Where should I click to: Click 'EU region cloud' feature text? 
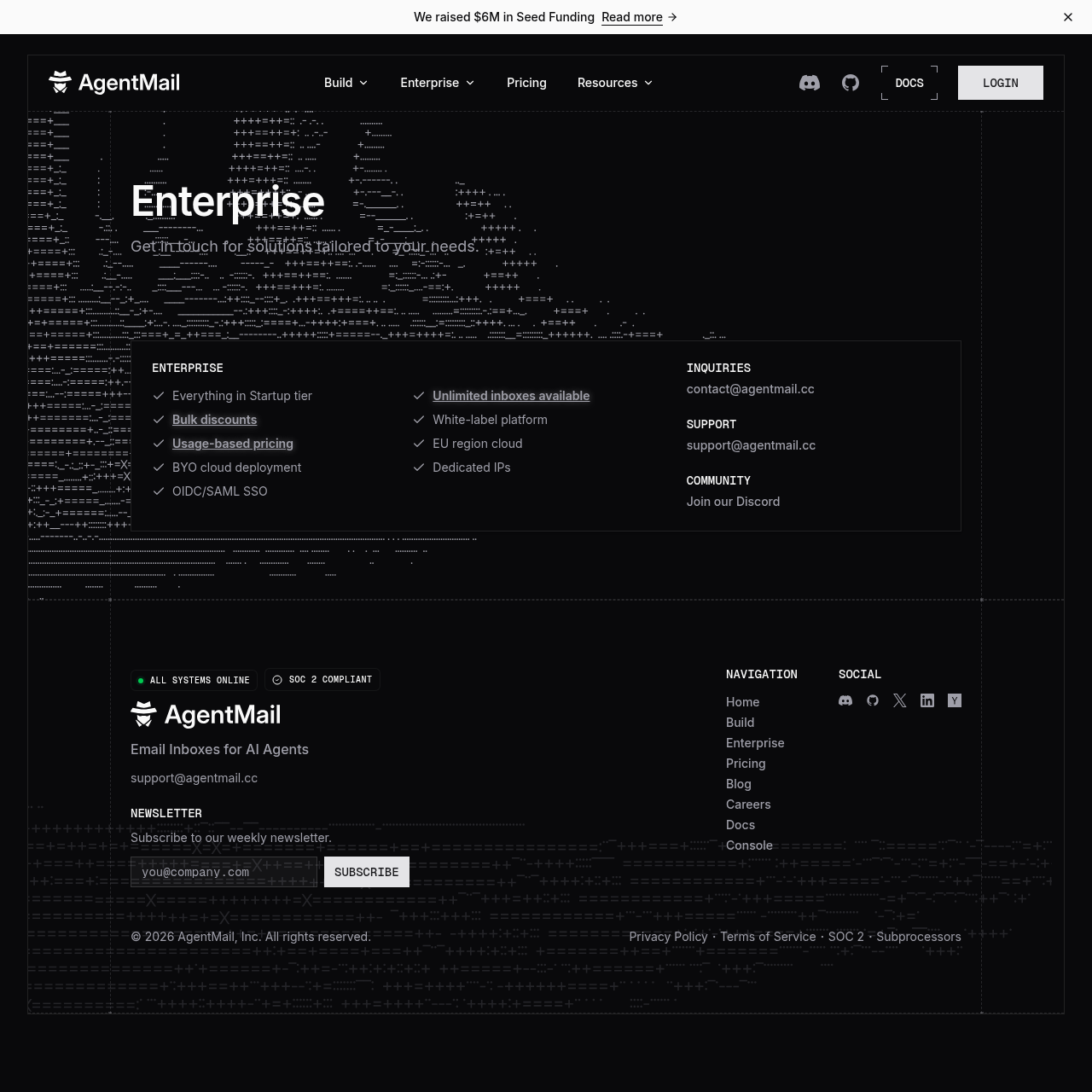[477, 444]
